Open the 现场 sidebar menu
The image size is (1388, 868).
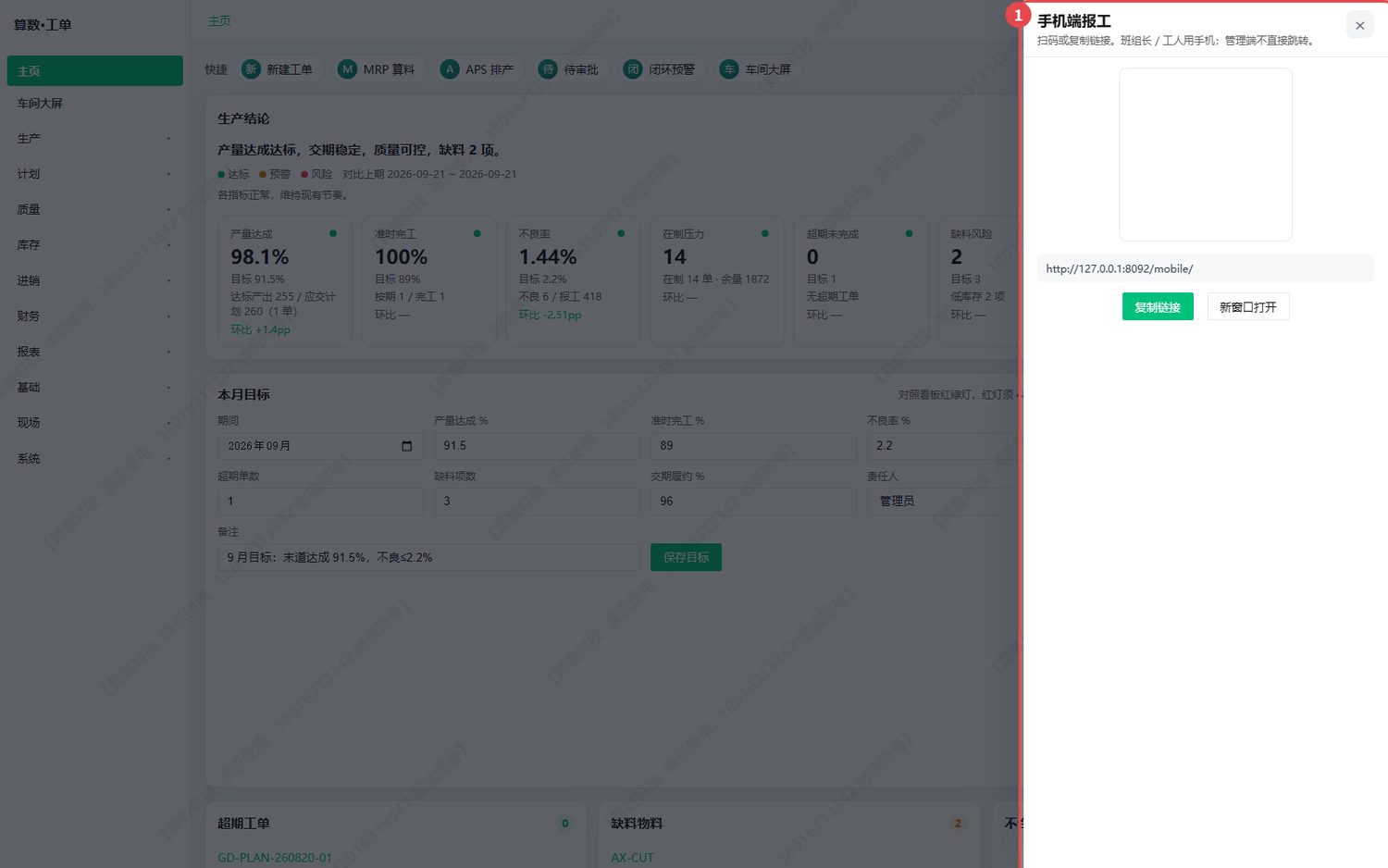[94, 423]
